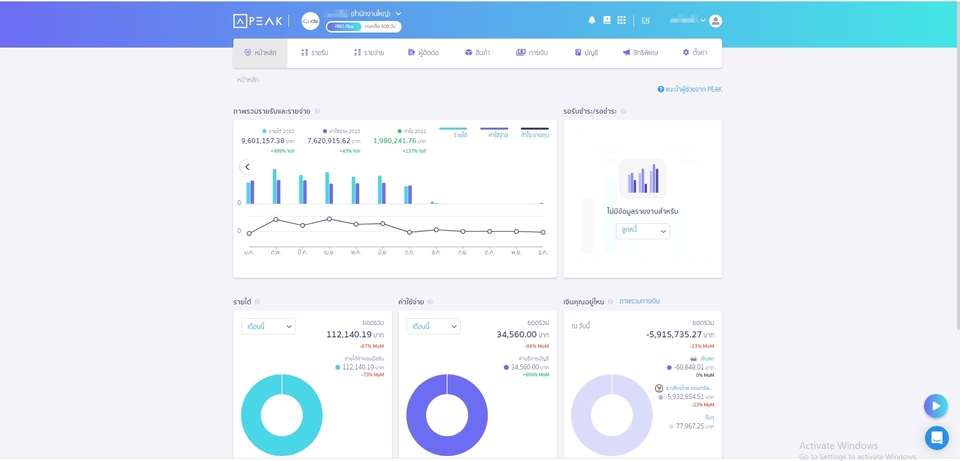Click the info icon beside รายได้ heading
The width and height of the screenshot is (960, 461).
[x=257, y=302]
